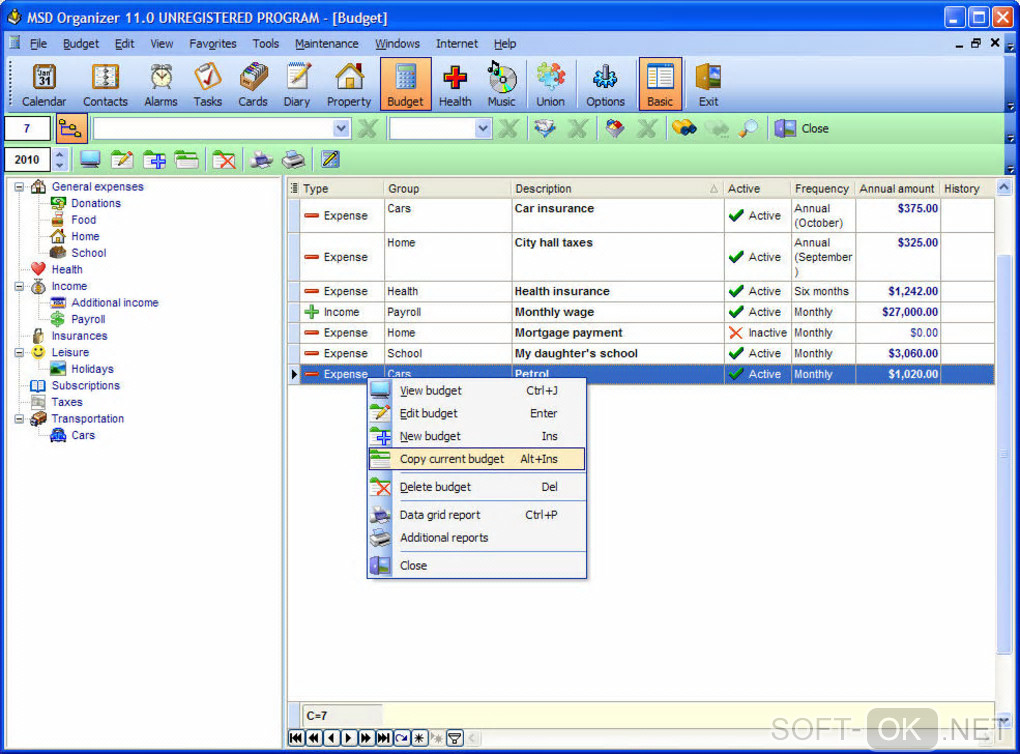Screen dimensions: 1020x754
Task: Sort by the Description column header
Action: (617, 189)
